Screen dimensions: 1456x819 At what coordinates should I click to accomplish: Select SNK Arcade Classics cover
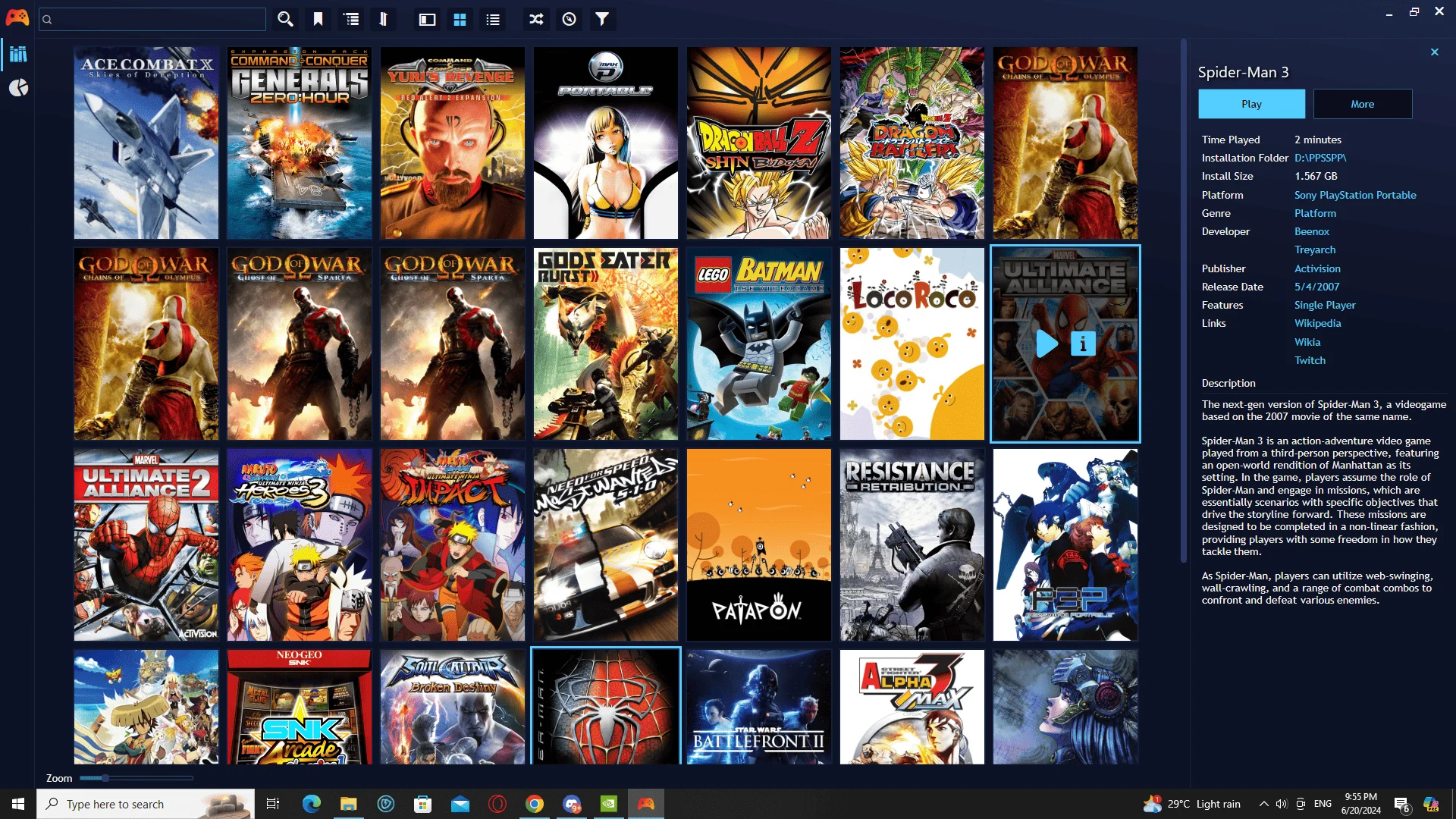(300, 707)
